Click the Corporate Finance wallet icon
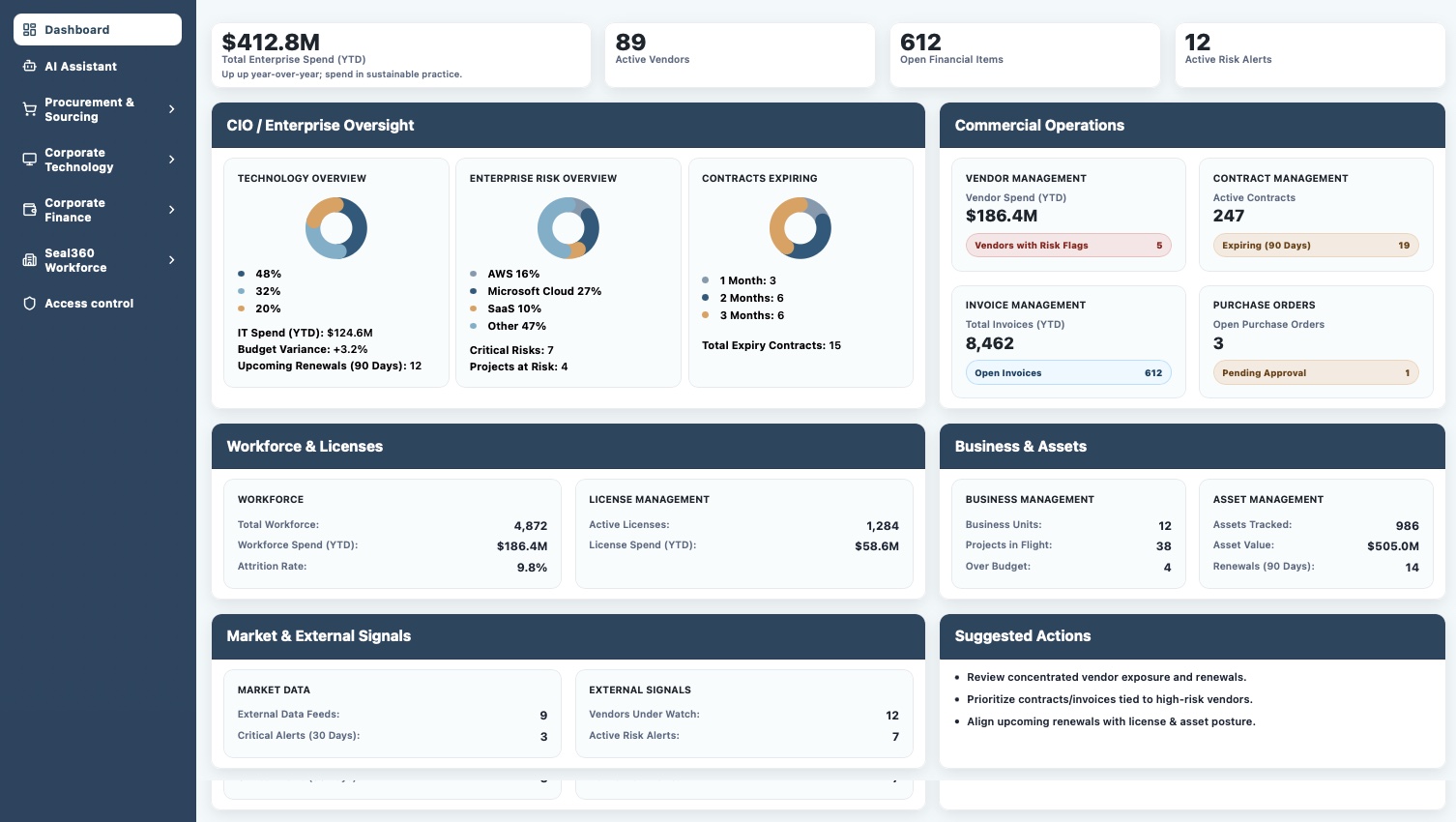This screenshot has width=1456, height=822. [x=30, y=210]
